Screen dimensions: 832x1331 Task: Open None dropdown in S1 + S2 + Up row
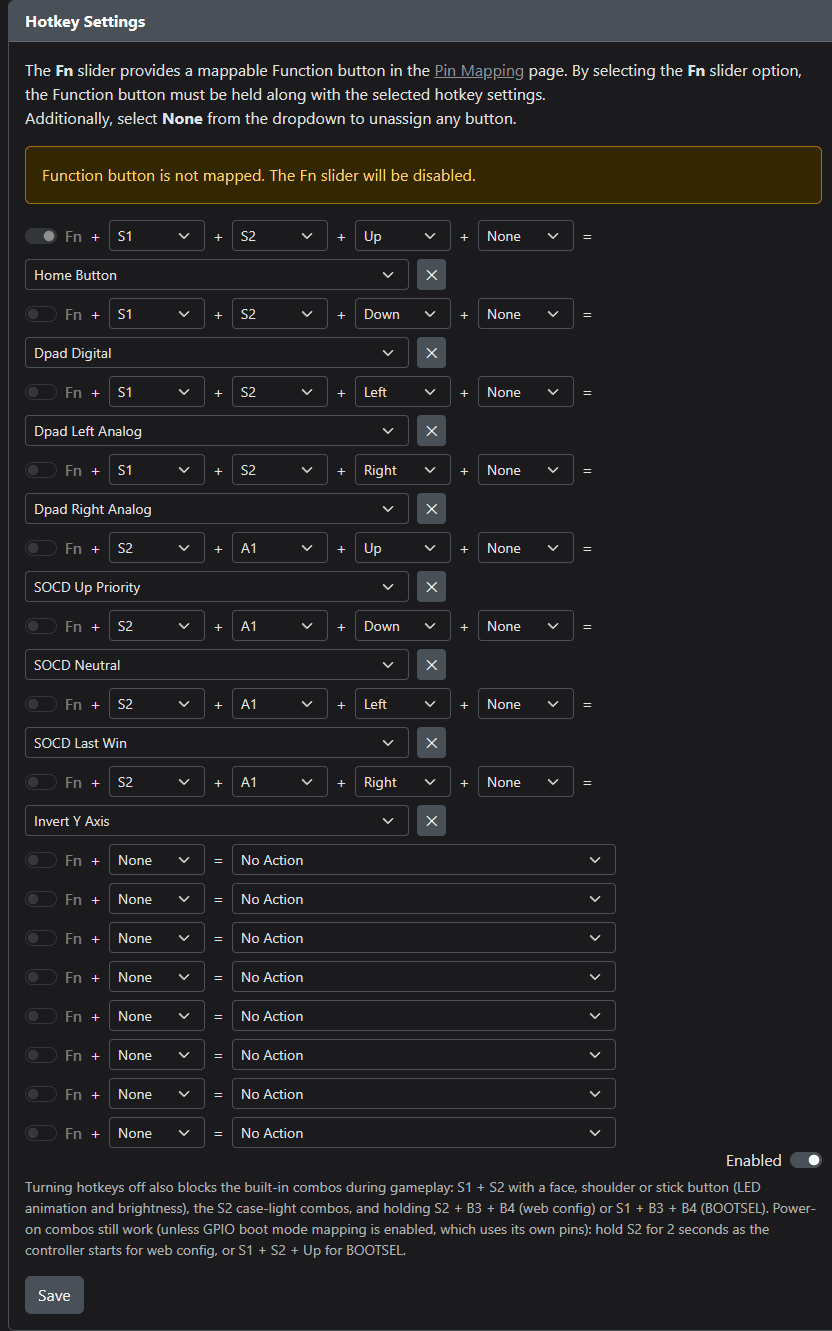click(526, 236)
